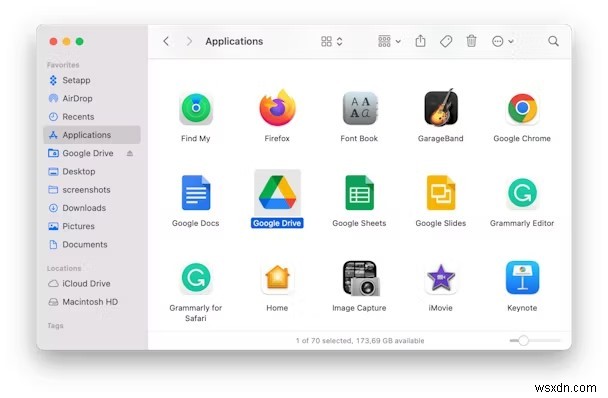Open Pictures in the sidebar
Image resolution: width=608 pixels, height=398 pixels.
[x=92, y=226]
